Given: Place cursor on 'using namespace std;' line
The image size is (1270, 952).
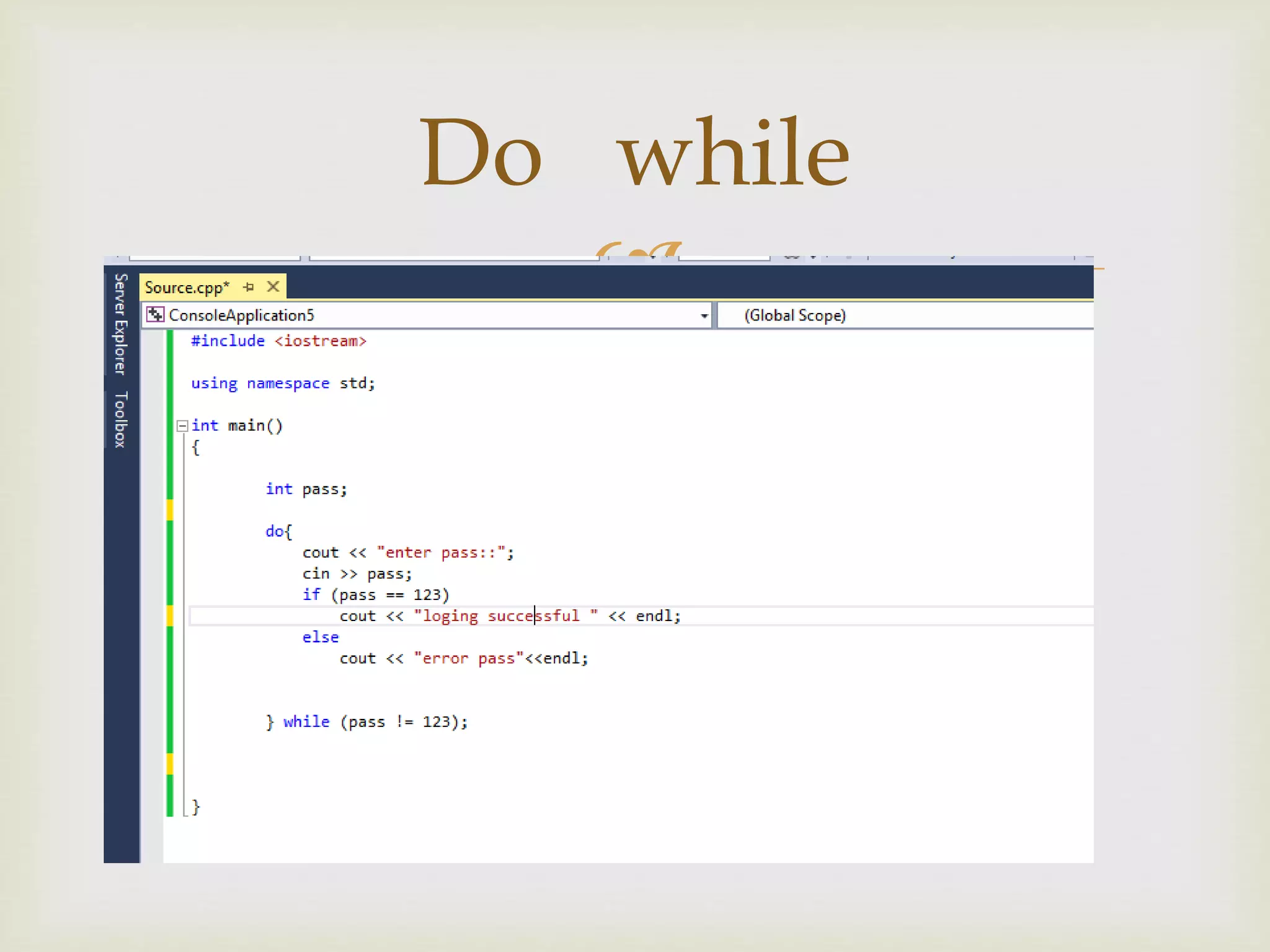Looking at the screenshot, I should click(x=283, y=384).
